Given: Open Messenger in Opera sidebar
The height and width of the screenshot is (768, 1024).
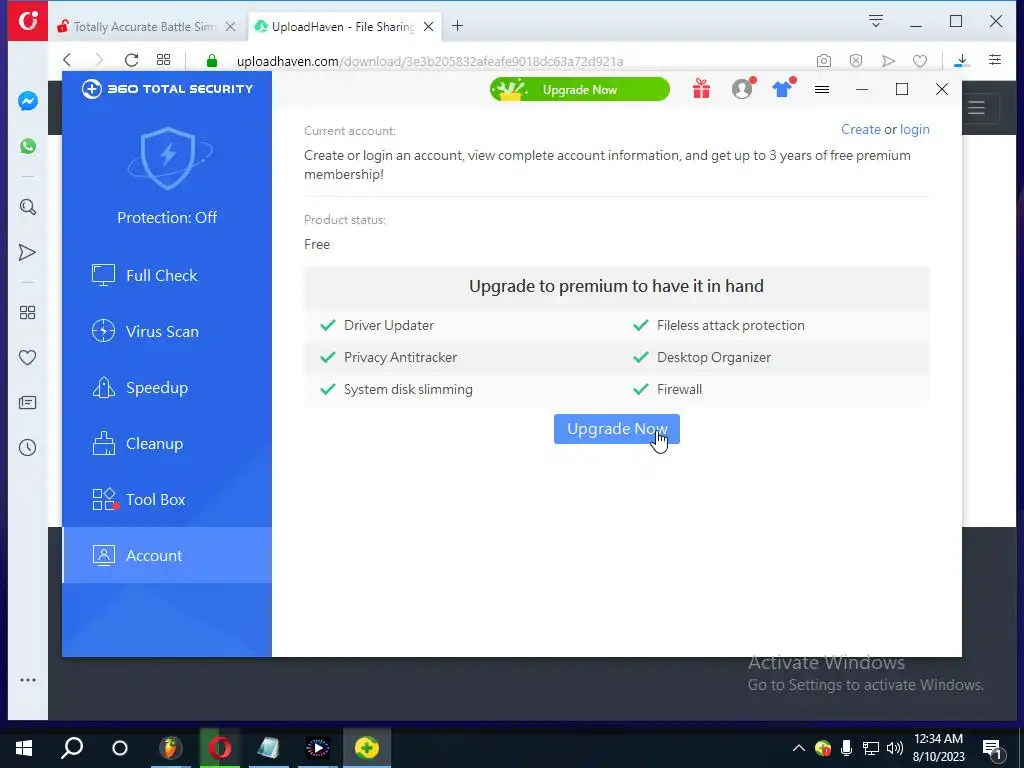Looking at the screenshot, I should (x=27, y=101).
